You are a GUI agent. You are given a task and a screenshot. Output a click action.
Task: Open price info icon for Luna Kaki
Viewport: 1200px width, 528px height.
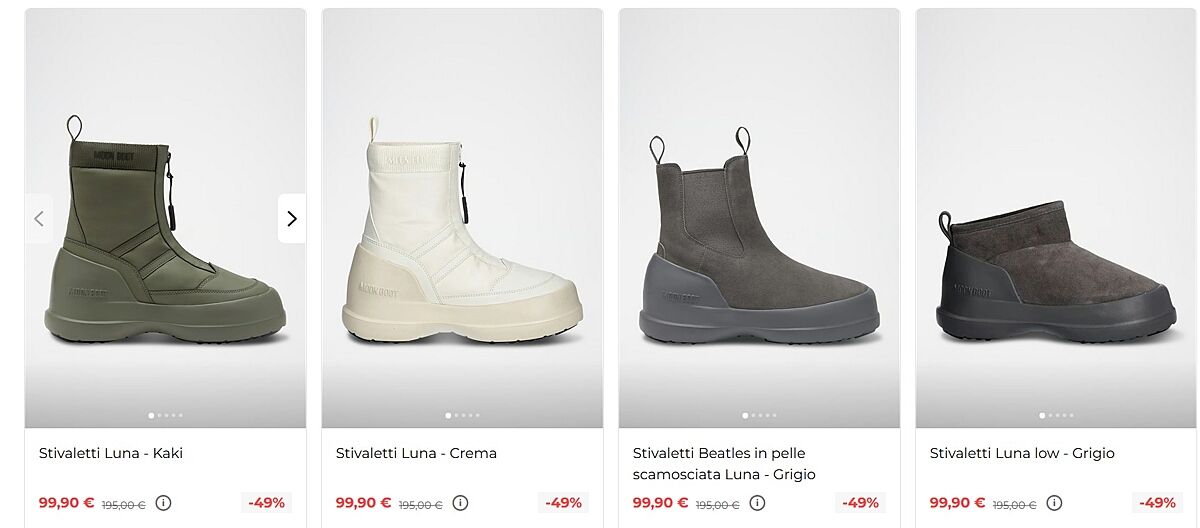(x=163, y=503)
